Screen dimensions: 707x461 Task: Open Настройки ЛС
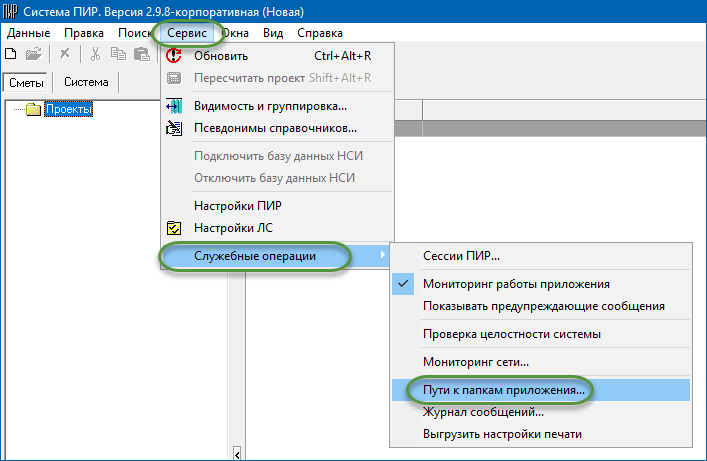pos(277,228)
